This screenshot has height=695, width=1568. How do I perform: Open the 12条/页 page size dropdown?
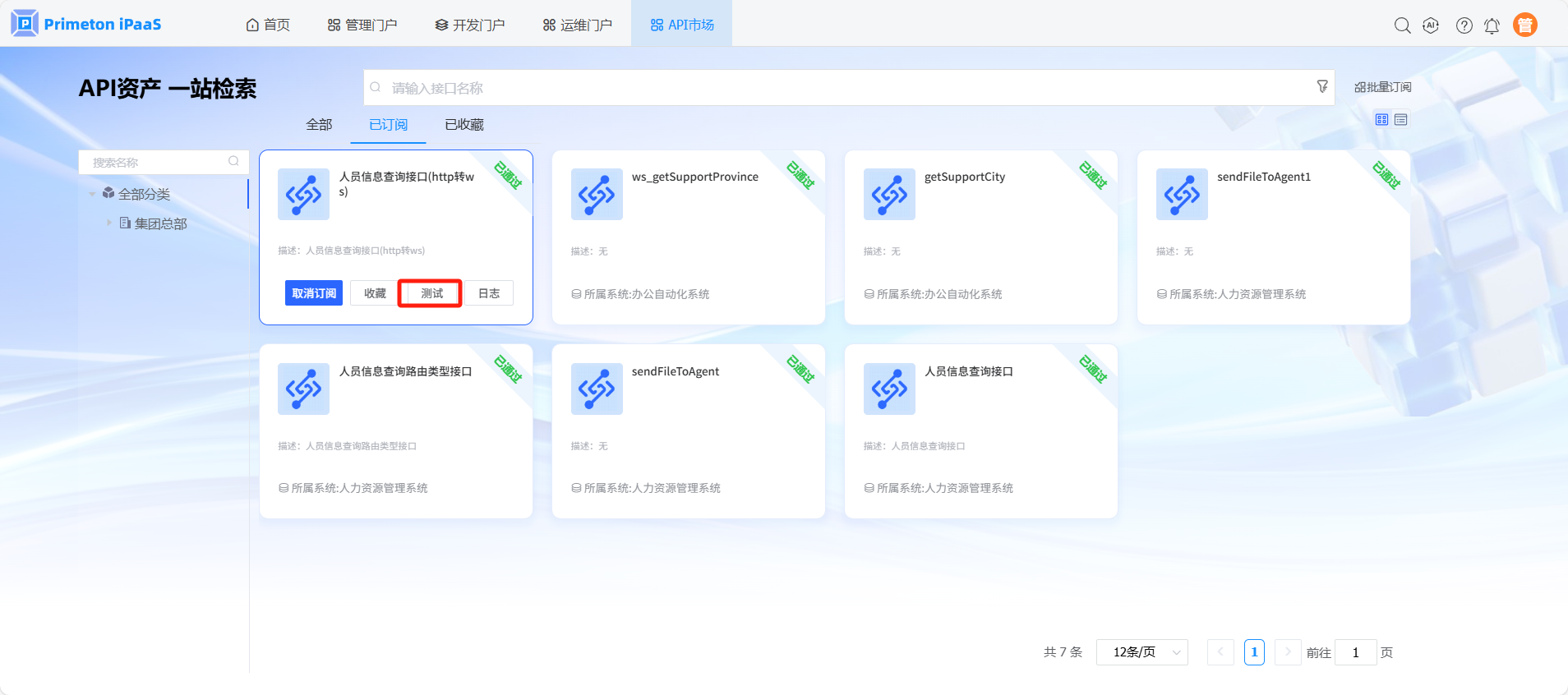click(1141, 652)
